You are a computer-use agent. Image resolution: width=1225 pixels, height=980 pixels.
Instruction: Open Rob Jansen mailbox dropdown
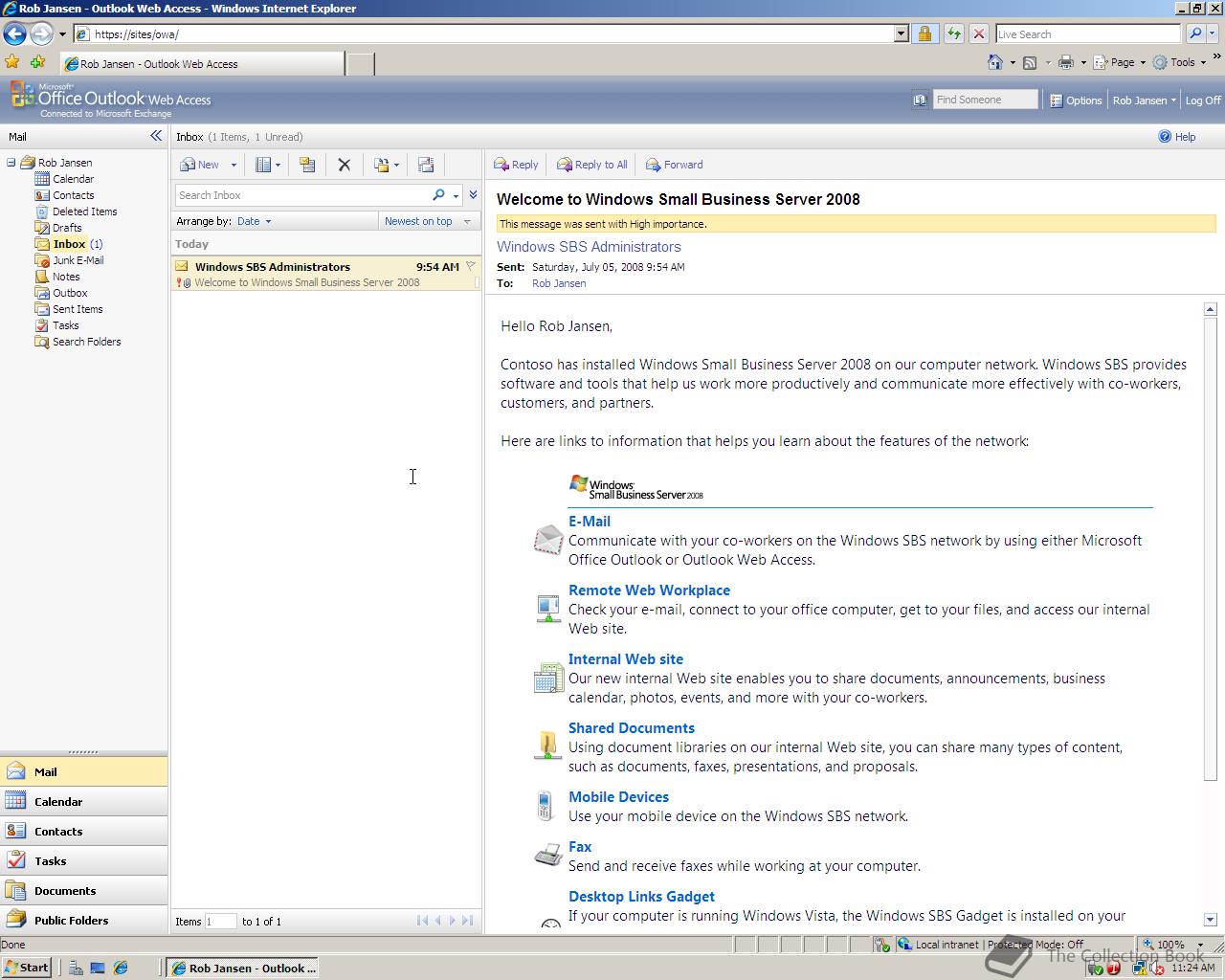[1144, 100]
